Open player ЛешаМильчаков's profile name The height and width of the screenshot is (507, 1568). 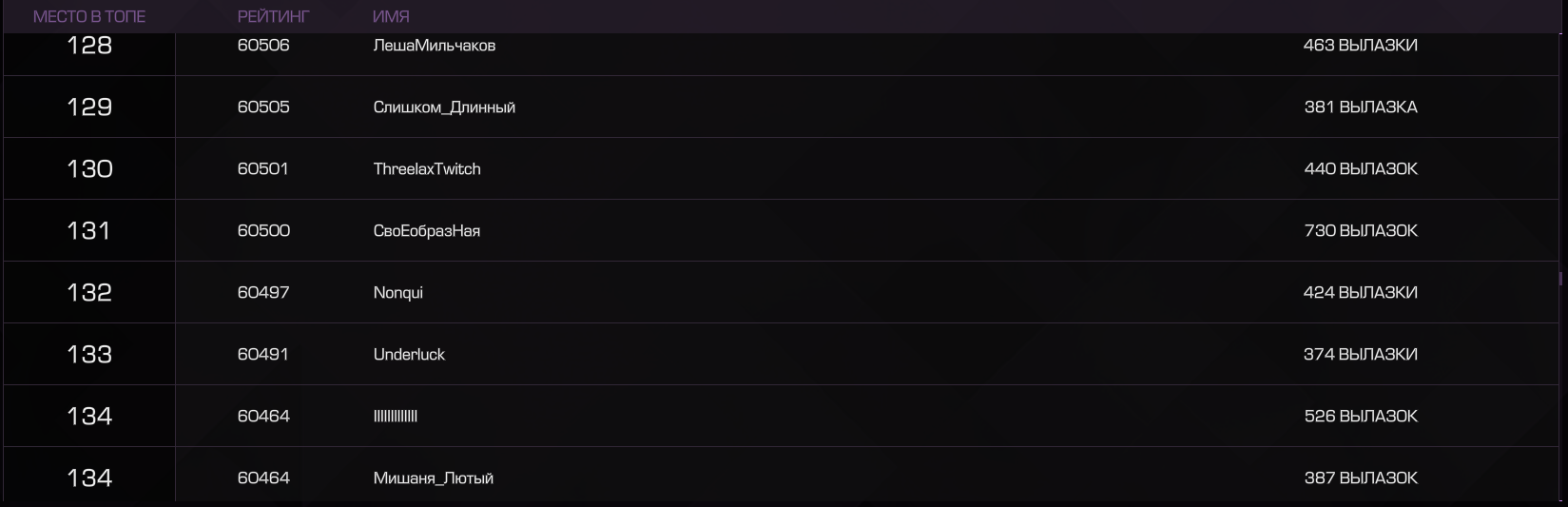tap(435, 46)
